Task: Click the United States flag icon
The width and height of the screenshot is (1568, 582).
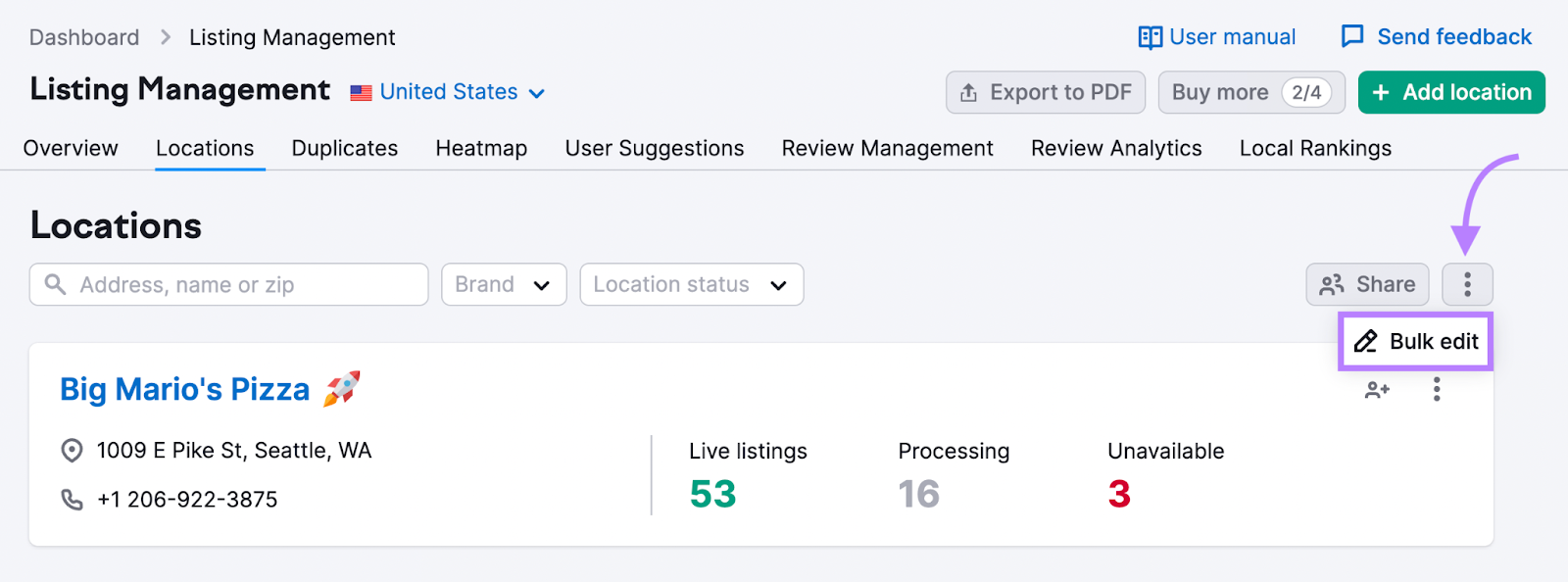Action: pyautogui.click(x=361, y=93)
